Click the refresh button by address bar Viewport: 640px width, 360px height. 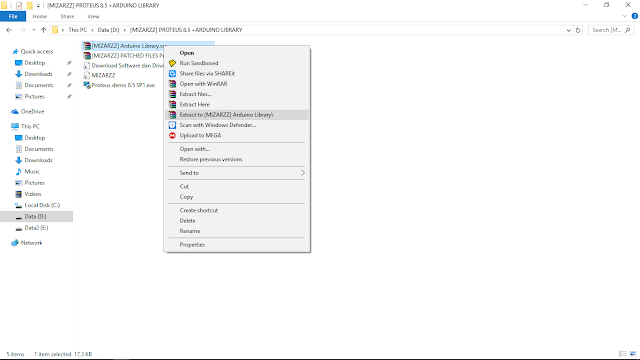578,30
